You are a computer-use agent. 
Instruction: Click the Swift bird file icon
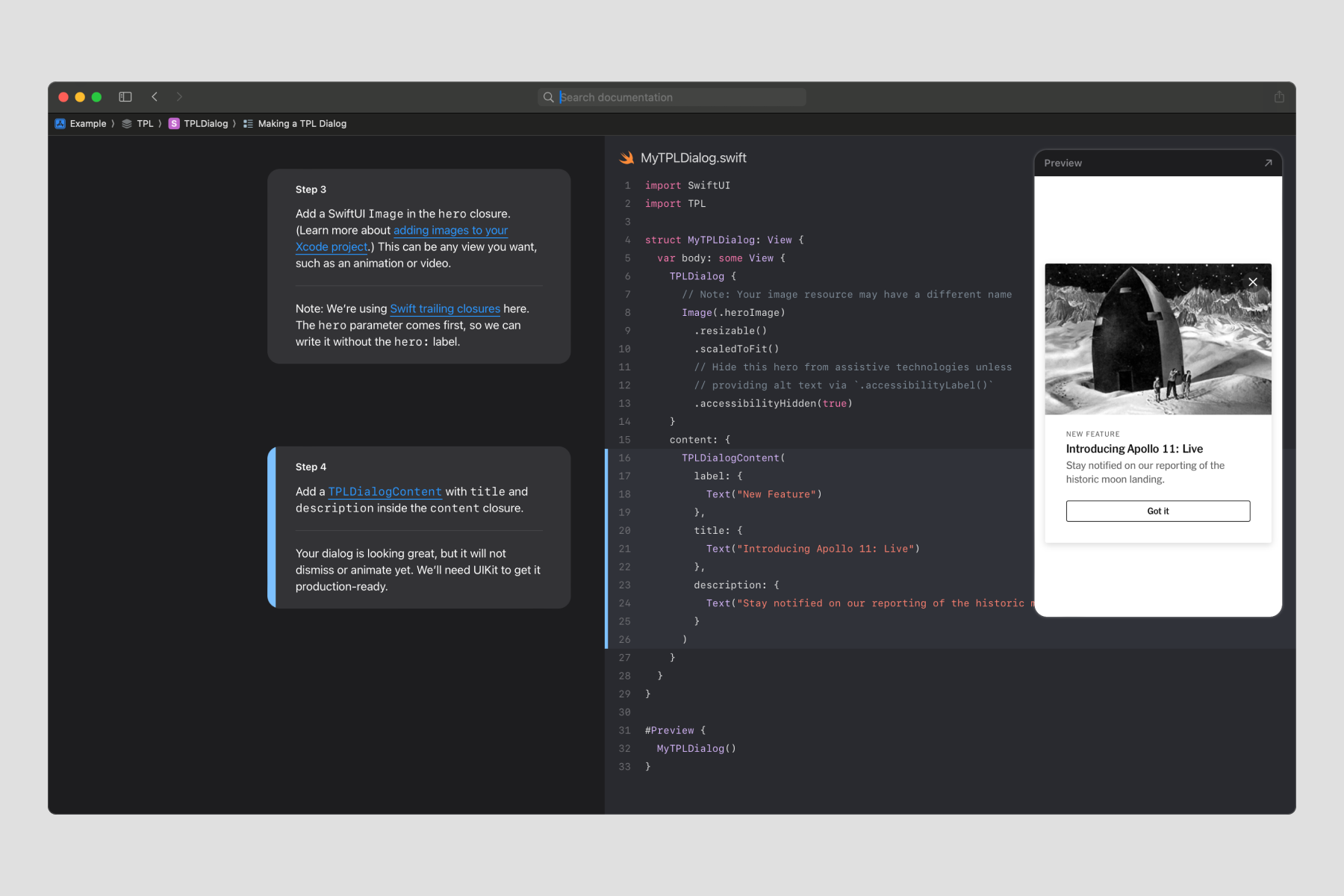pyautogui.click(x=626, y=158)
